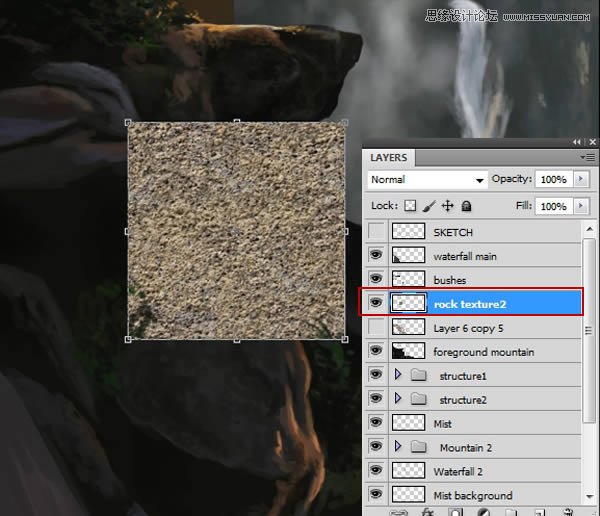Screen dimensions: 600x516
Task: Hide the structure1 group
Action: click(376, 374)
